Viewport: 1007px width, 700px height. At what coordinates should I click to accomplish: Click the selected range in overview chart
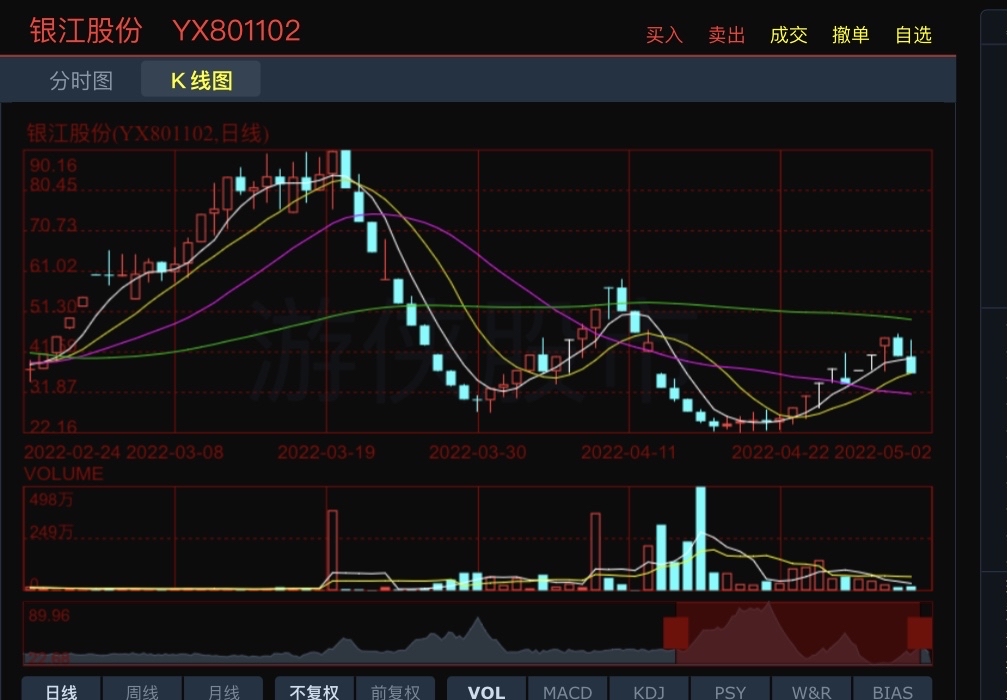(x=798, y=633)
